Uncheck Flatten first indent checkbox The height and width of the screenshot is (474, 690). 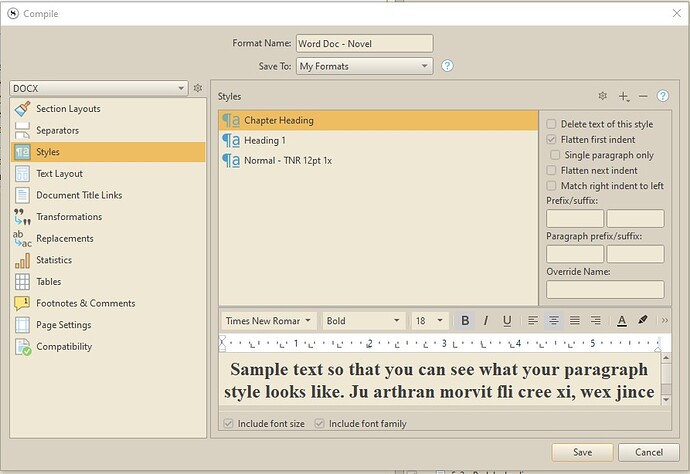(x=552, y=140)
